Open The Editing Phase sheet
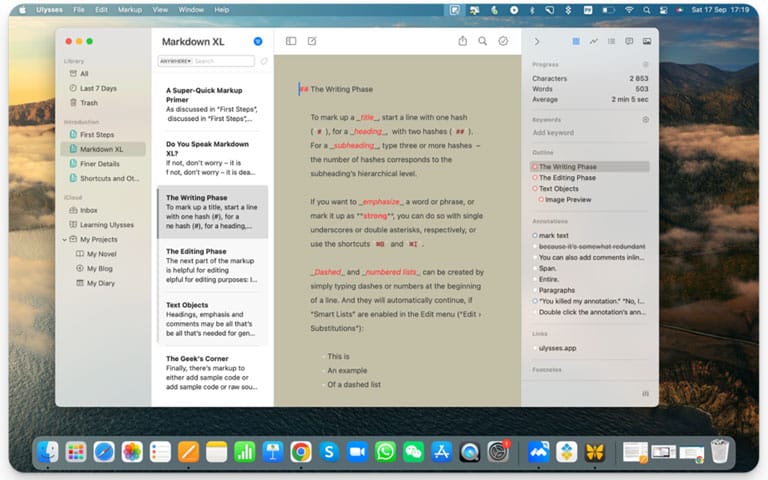Screen dimensions: 768x480 (213, 265)
